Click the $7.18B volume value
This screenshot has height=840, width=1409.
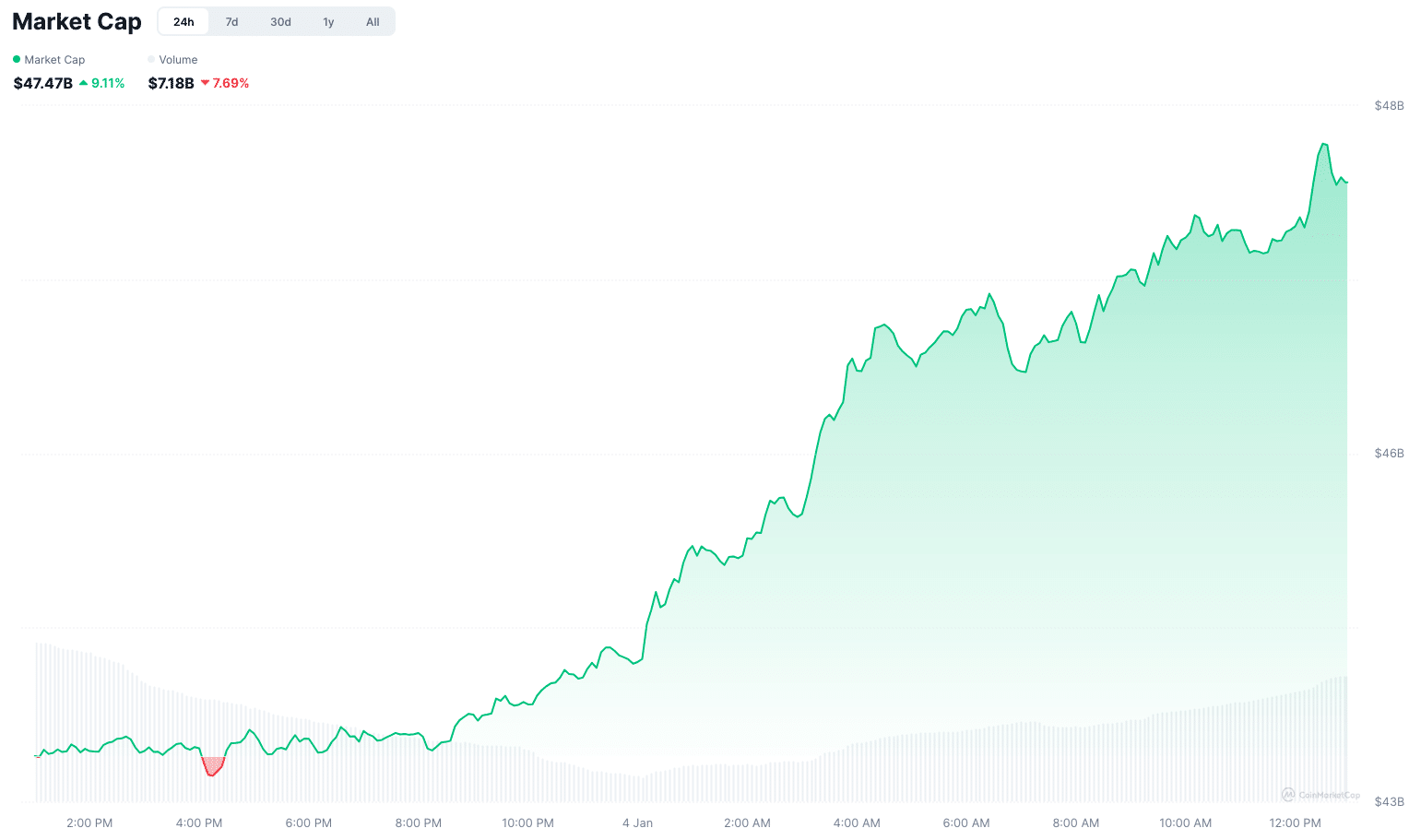pyautogui.click(x=172, y=83)
